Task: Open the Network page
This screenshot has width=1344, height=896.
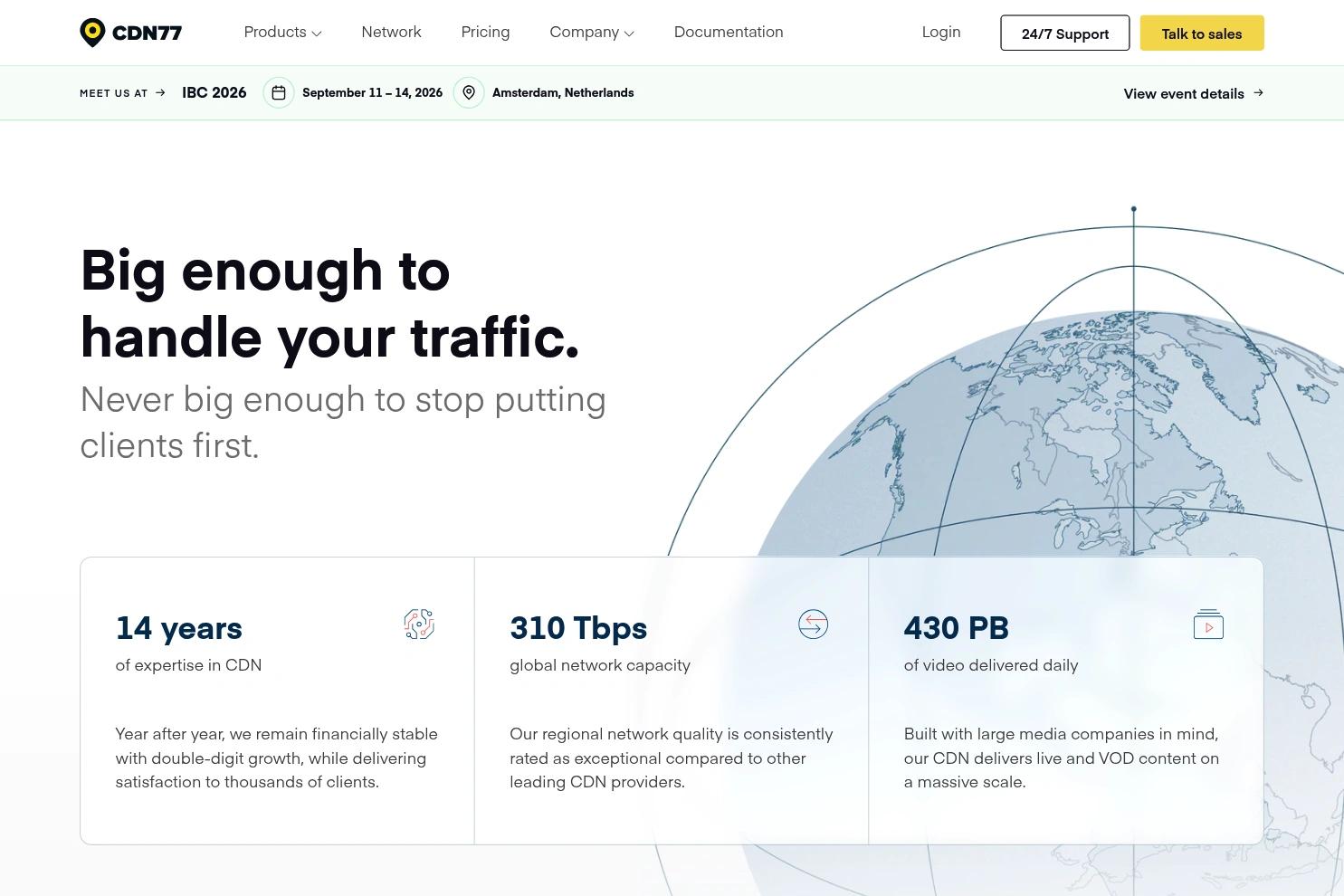Action: pyautogui.click(x=391, y=32)
